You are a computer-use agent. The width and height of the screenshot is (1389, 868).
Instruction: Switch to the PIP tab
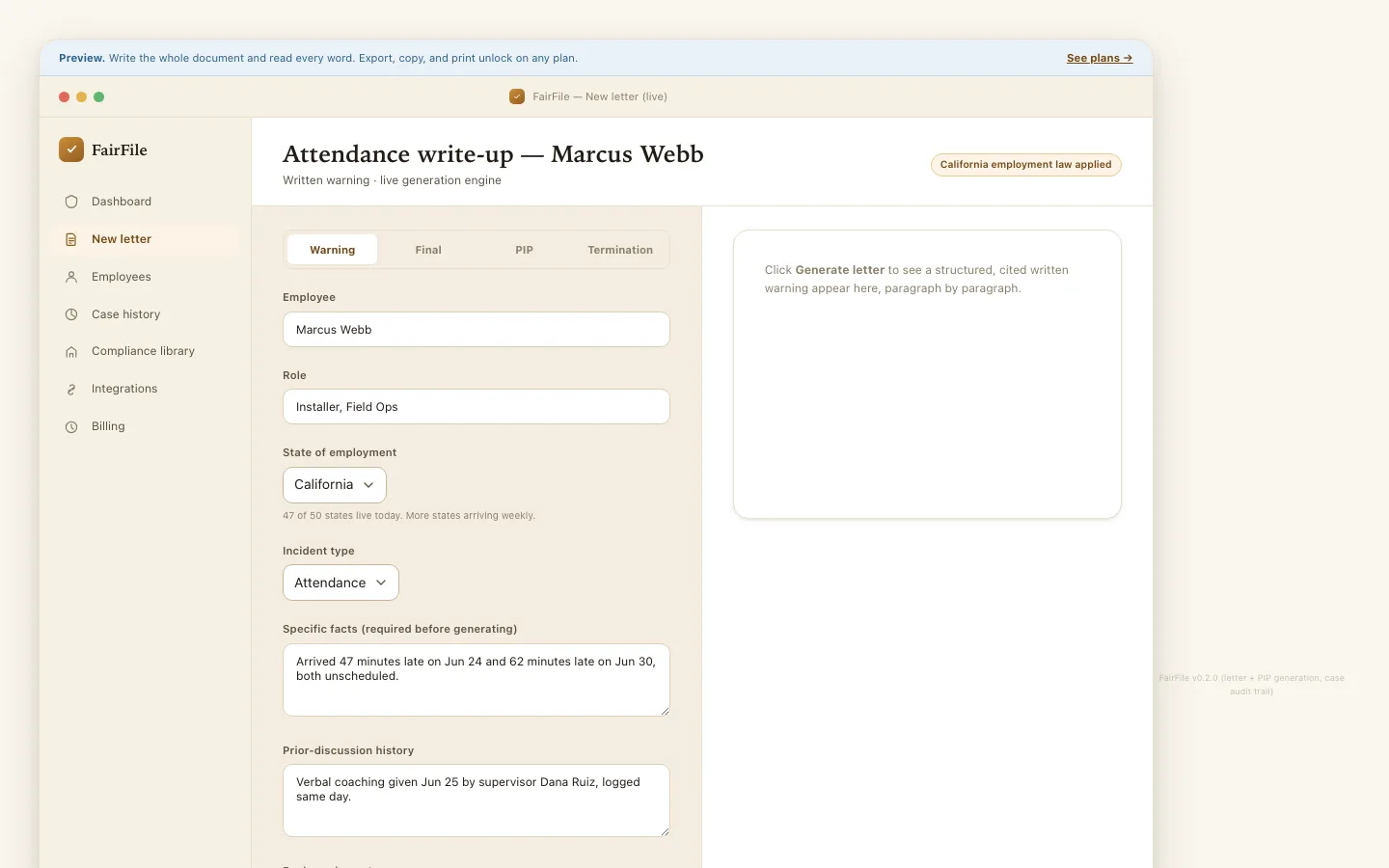pyautogui.click(x=524, y=250)
